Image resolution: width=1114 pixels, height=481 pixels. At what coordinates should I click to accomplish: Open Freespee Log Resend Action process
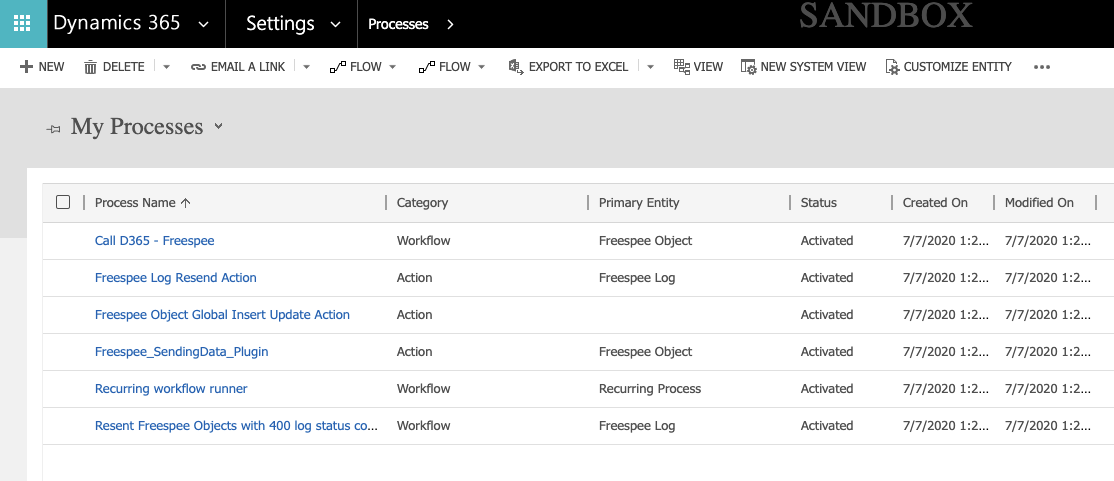[x=175, y=278]
